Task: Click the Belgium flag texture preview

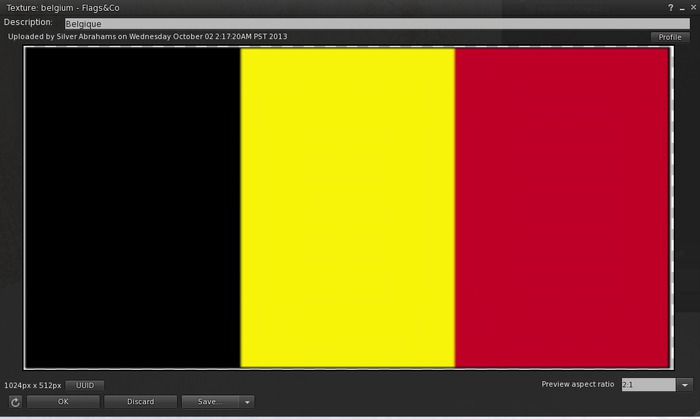Action: coord(348,208)
